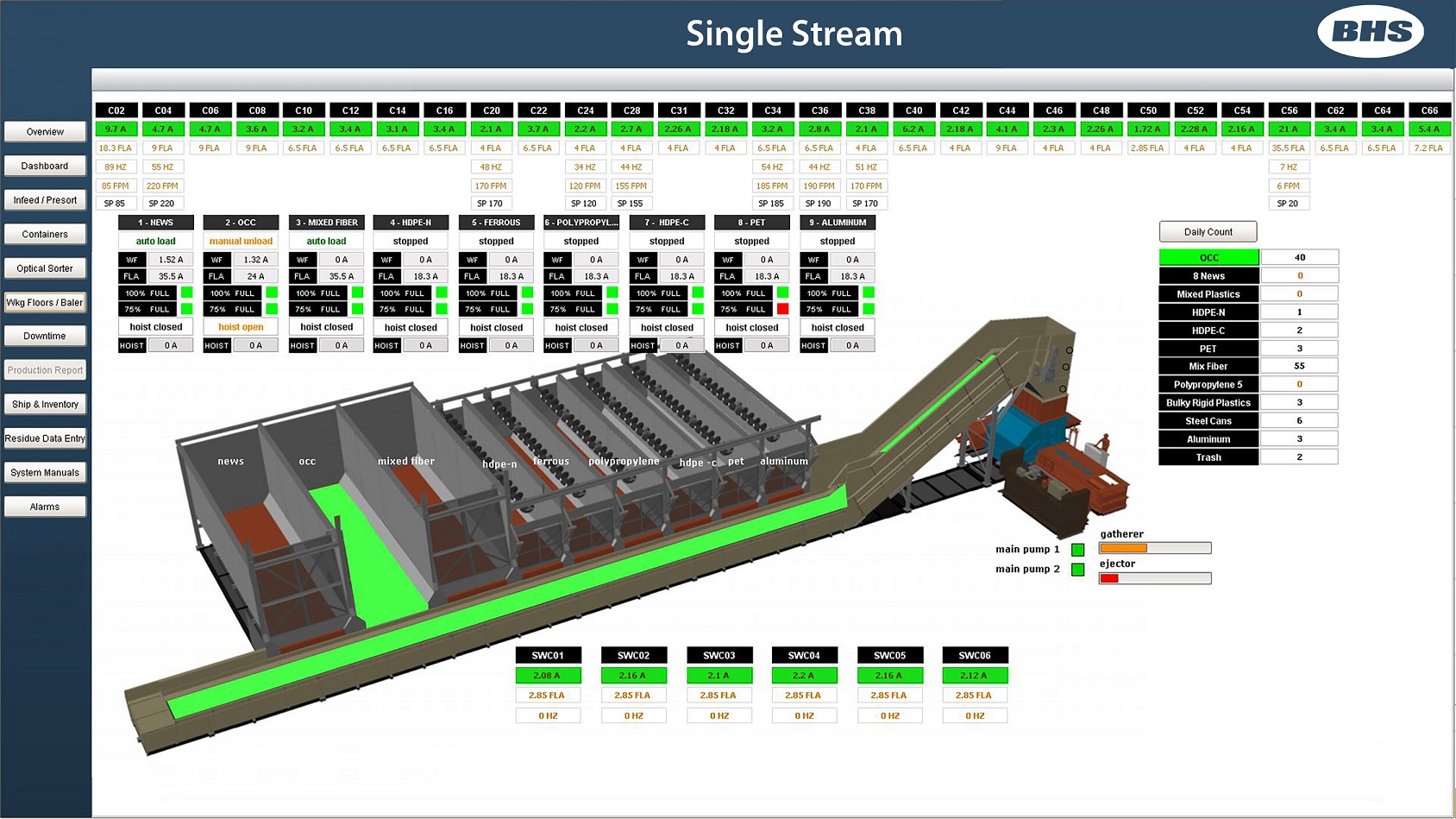Click the 100% full indicator for 9 - ALUMINUM
Viewport: 1456px width, 819px height.
tap(869, 293)
